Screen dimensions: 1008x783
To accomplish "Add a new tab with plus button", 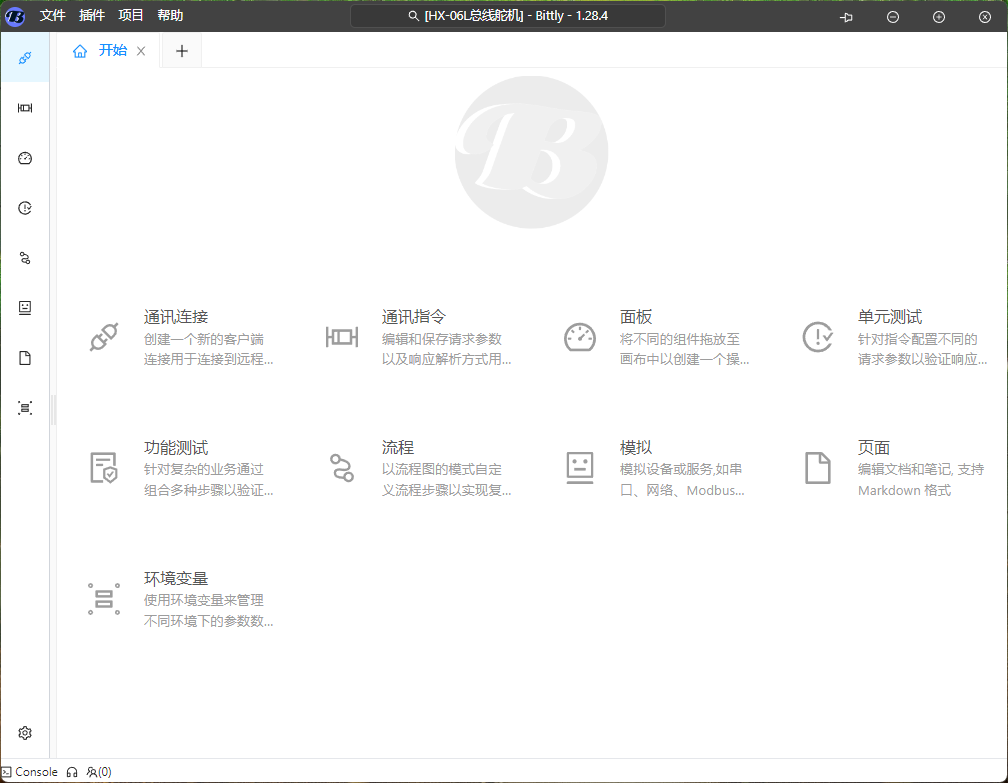I will click(x=181, y=52).
